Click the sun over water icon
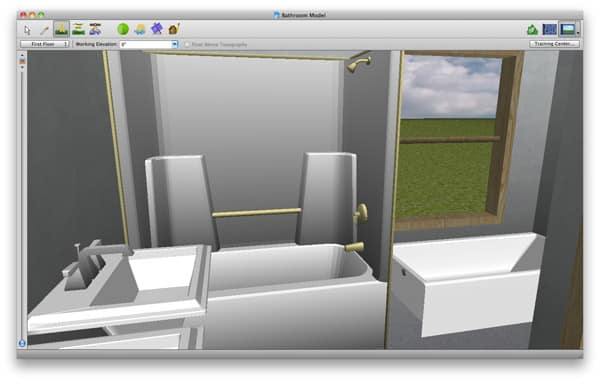The image size is (600, 382). click(140, 29)
